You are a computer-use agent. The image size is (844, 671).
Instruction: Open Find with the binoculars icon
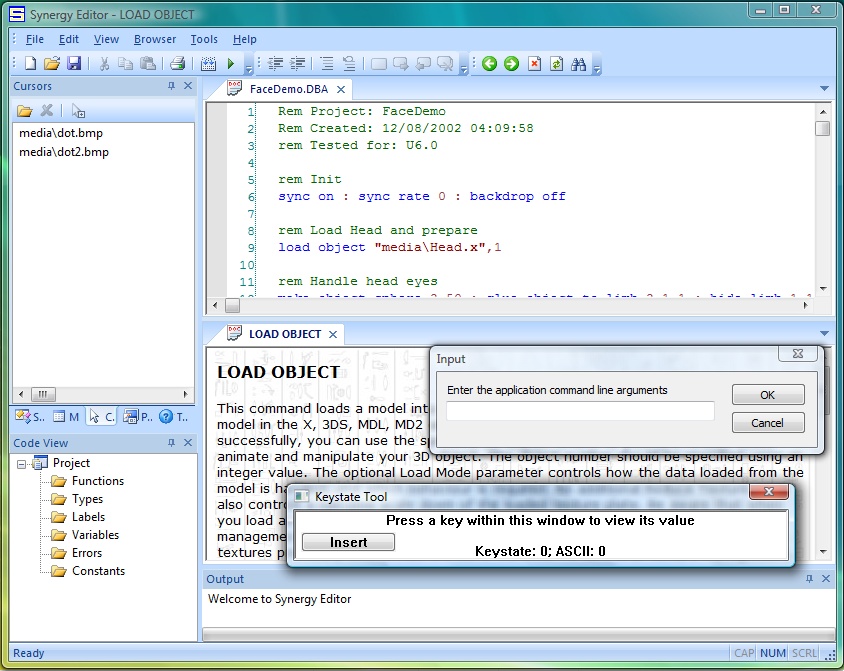point(579,63)
